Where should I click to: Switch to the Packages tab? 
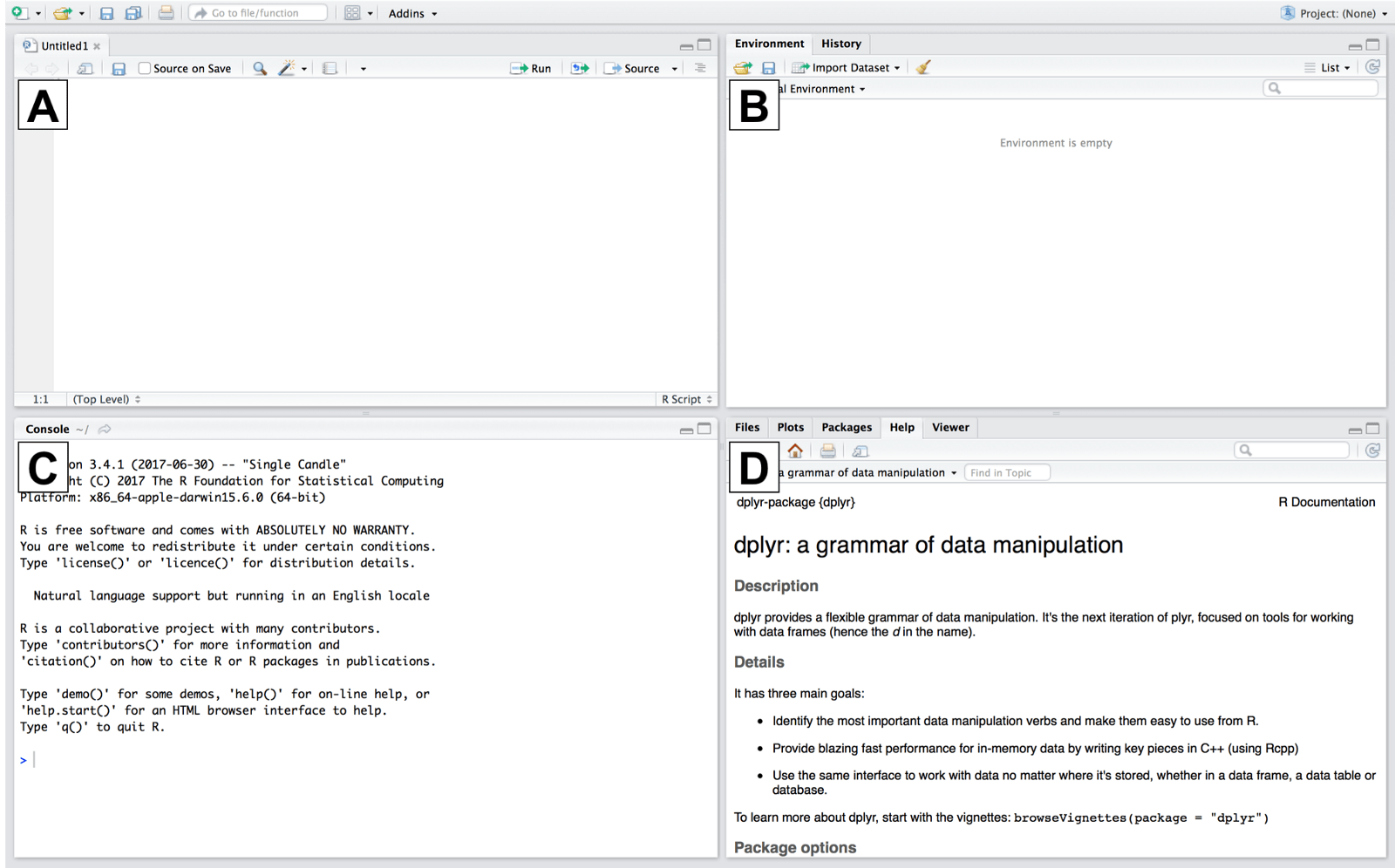pyautogui.click(x=847, y=427)
